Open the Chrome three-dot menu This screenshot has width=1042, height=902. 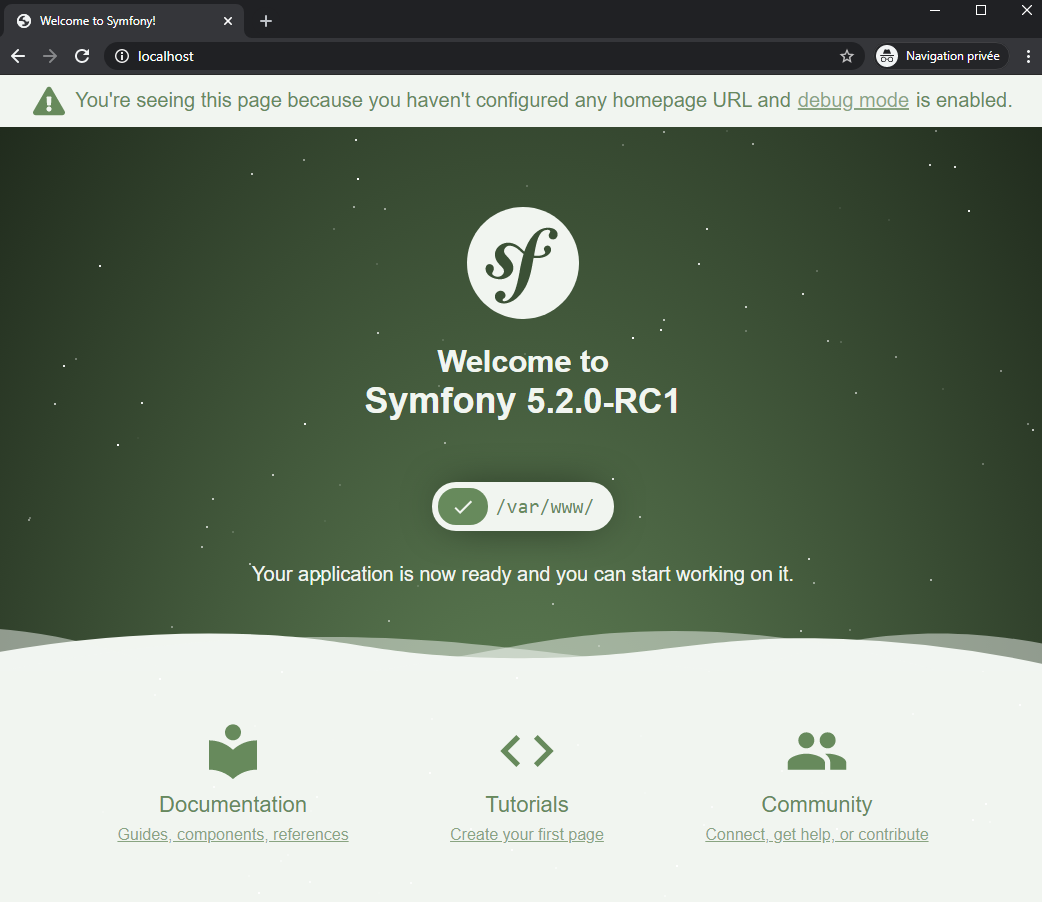(x=1028, y=56)
